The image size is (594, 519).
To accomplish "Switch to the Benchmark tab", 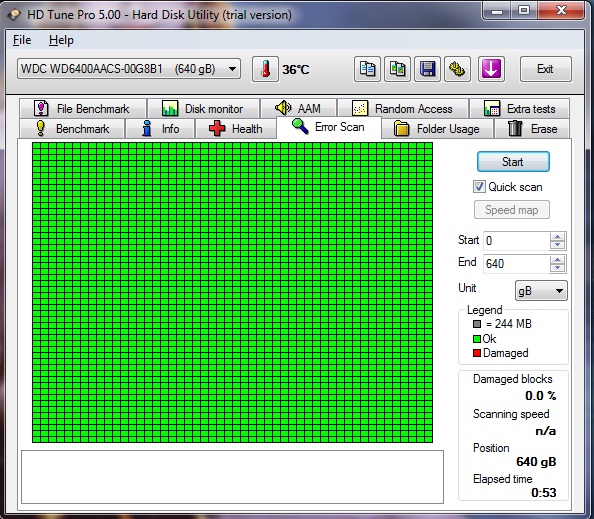I will (72, 129).
